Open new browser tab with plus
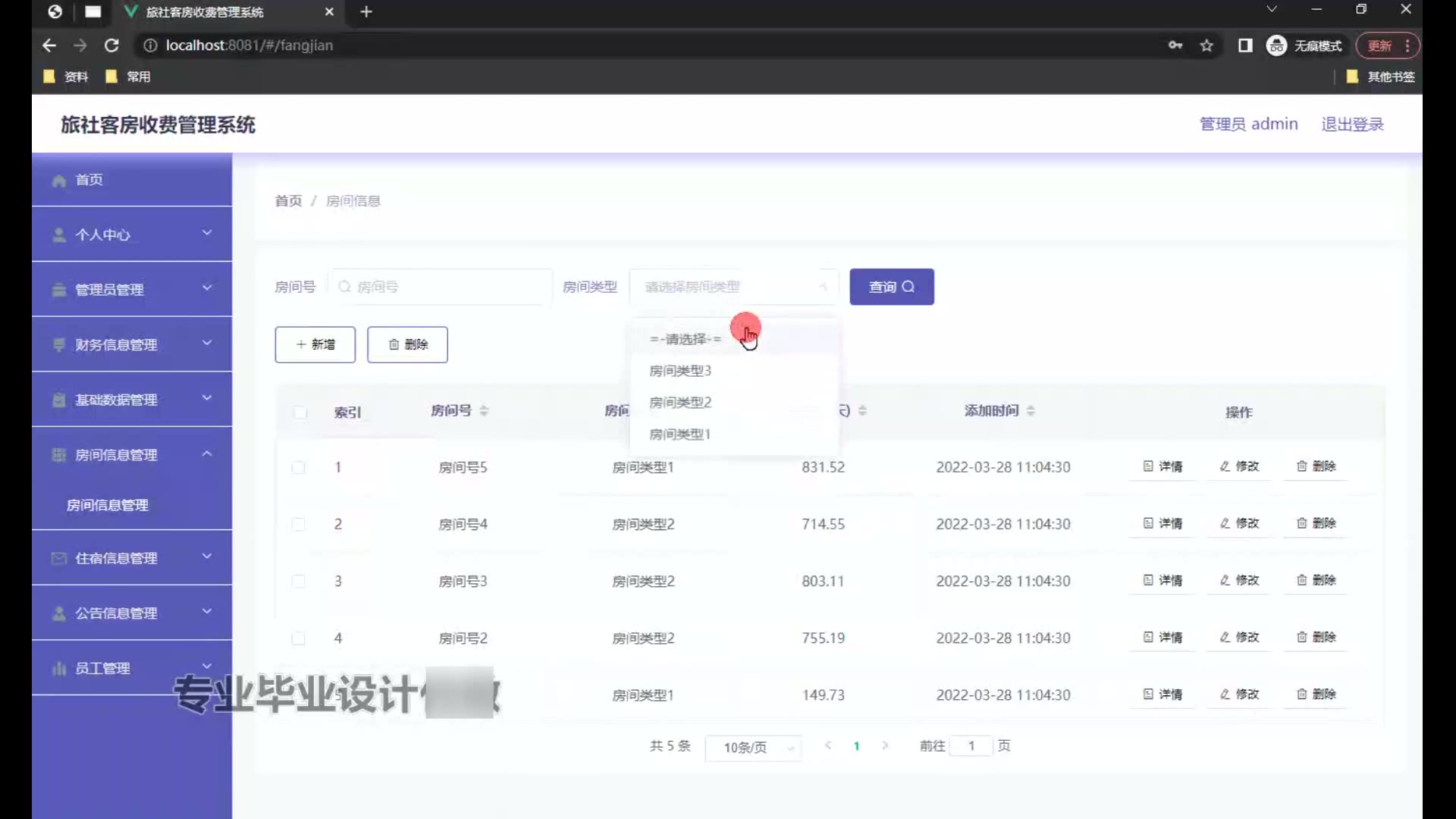1456x819 pixels. pyautogui.click(x=366, y=11)
